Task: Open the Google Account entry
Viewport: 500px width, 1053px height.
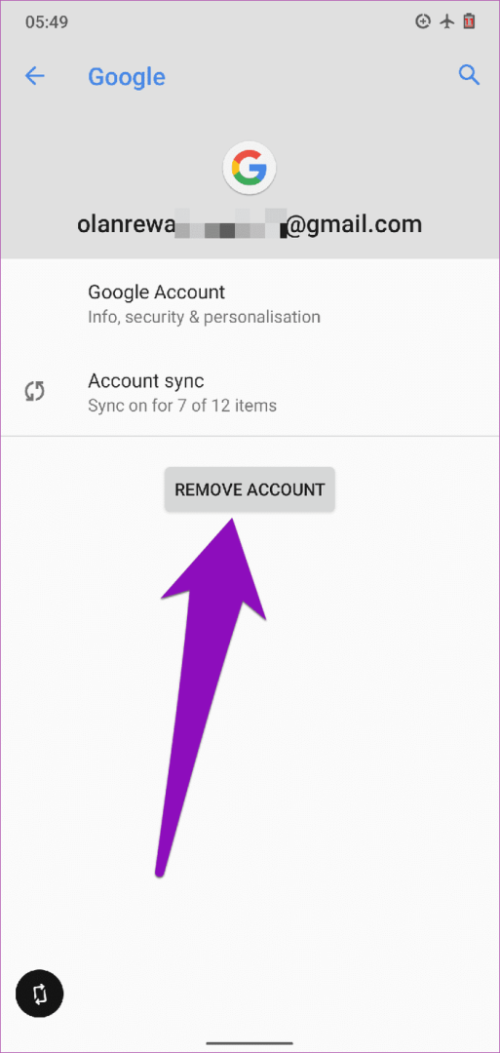Action: coord(250,303)
